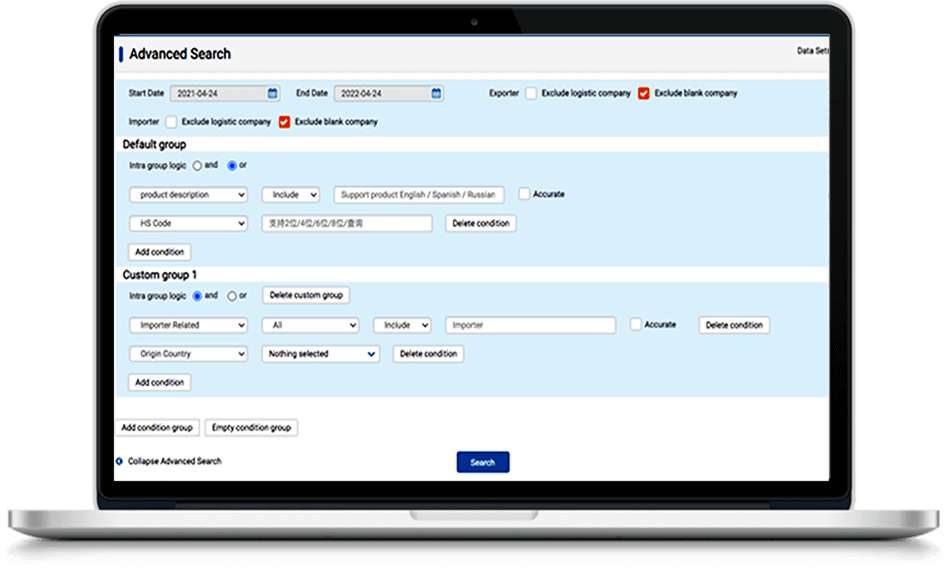Toggle the Accurate checkbox for product description
Screen dimensions: 947x572
pos(524,194)
